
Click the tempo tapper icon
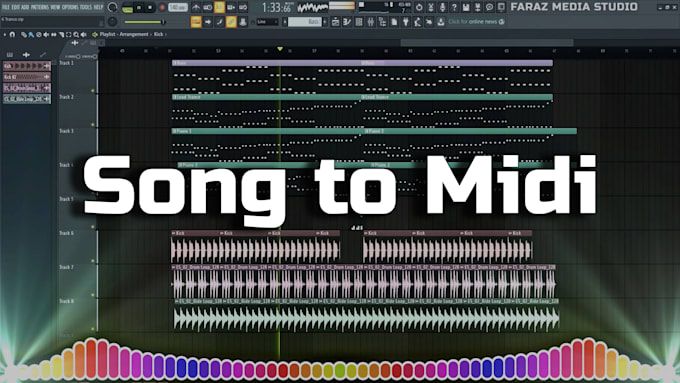[x=418, y=21]
